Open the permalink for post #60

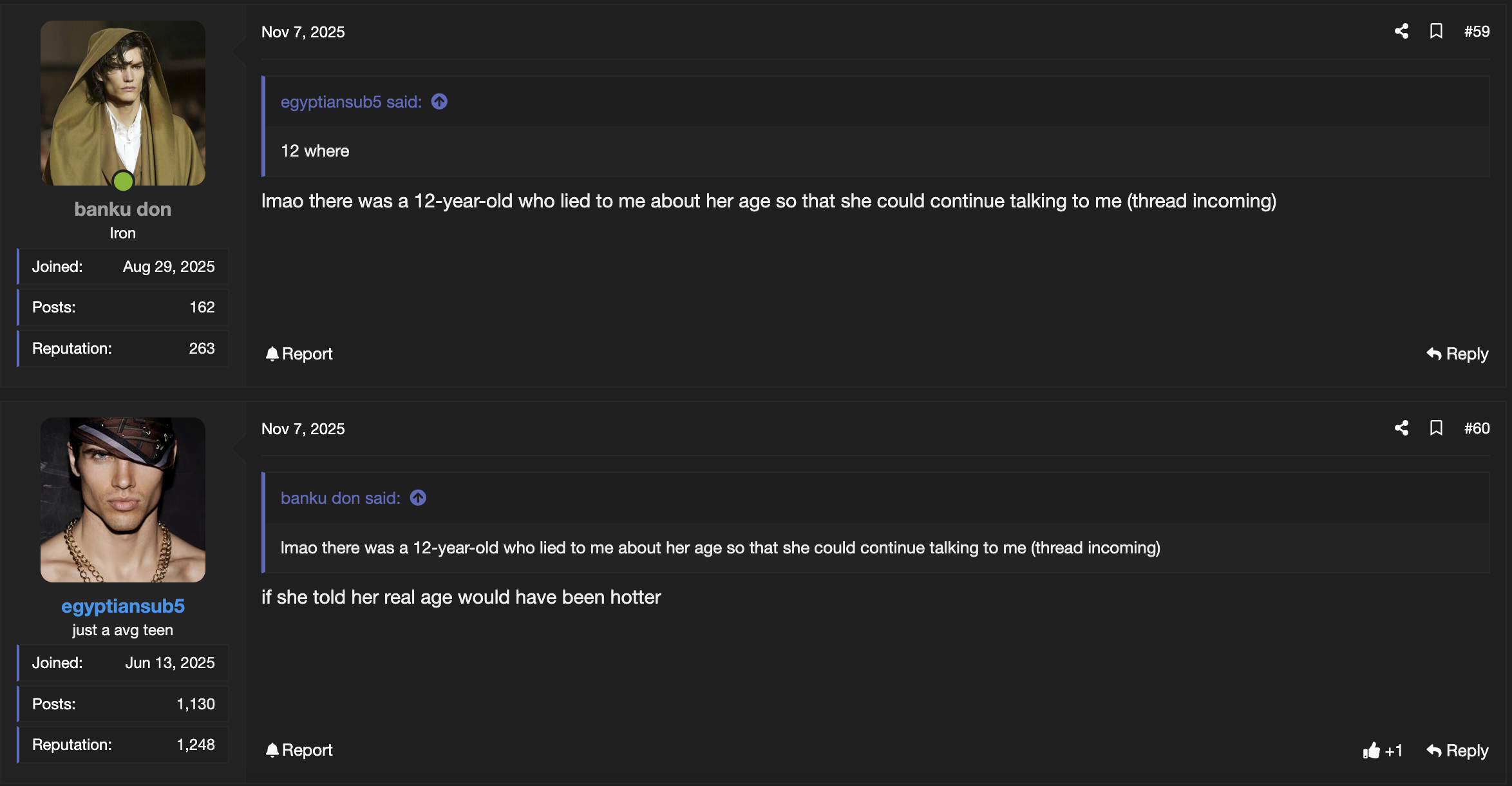1477,428
